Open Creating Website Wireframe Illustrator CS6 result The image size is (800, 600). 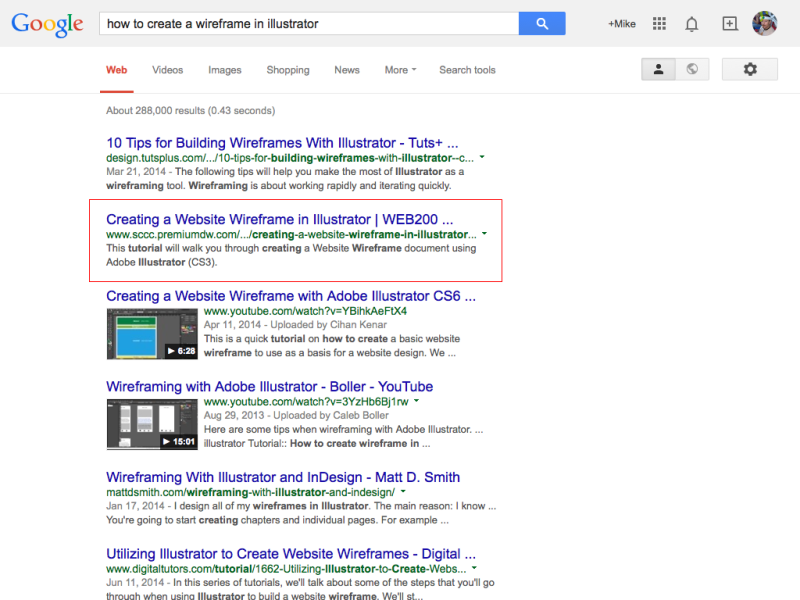pyautogui.click(x=291, y=296)
